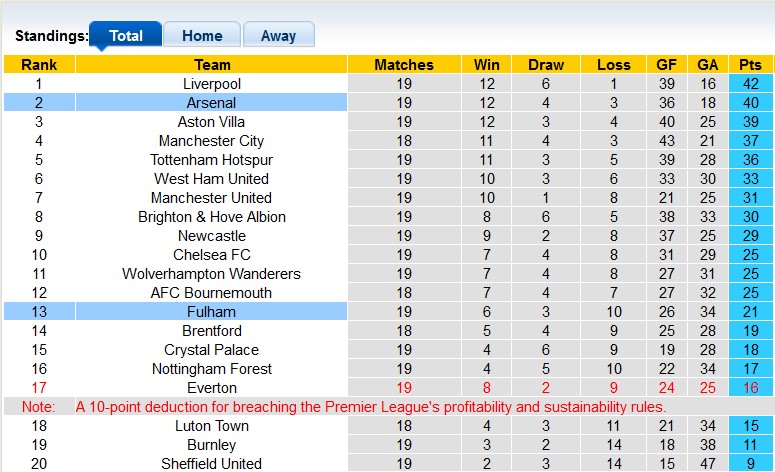Open Wolverhampton Wanderers team link
The height and width of the screenshot is (472, 775).
[x=212, y=274]
